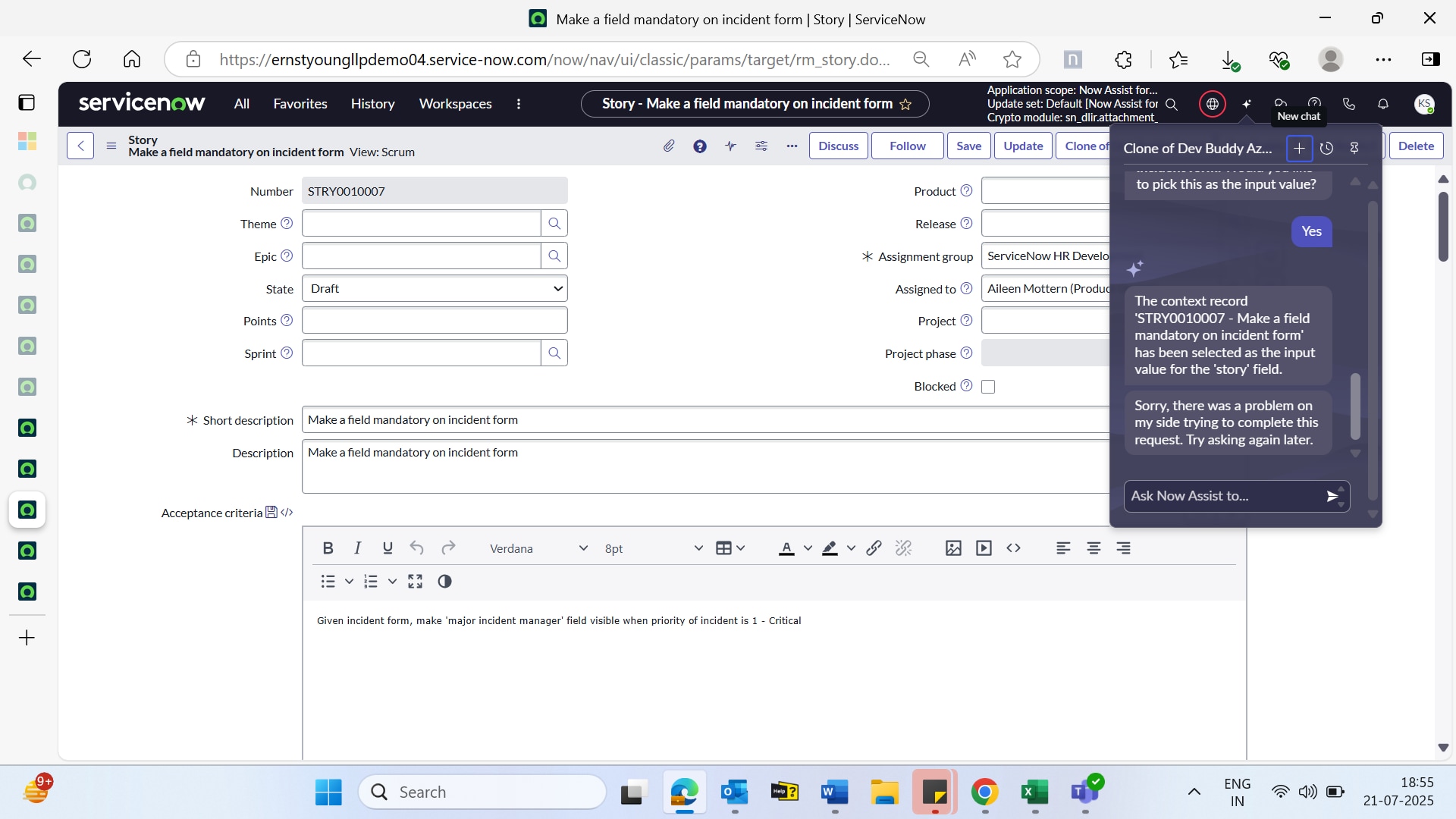Apply bold formatting in editor
The height and width of the screenshot is (819, 1456).
coord(328,548)
